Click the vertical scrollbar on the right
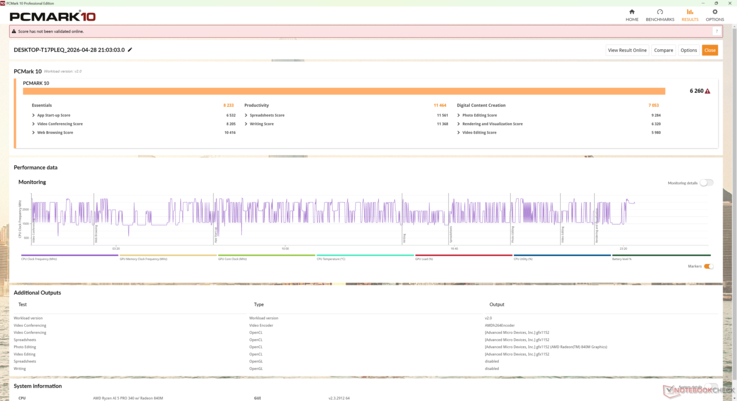Image resolution: width=737 pixels, height=401 pixels. point(733,212)
